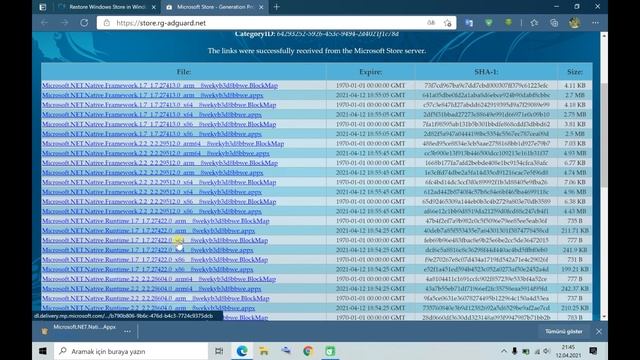Open the Windows Start menu
The width and height of the screenshot is (640, 360).
43,351
